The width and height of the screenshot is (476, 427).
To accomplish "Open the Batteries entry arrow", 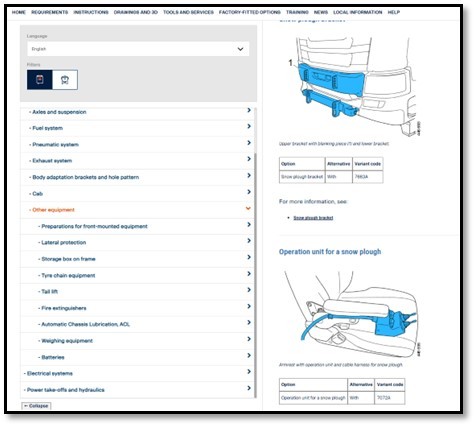I will coord(249,356).
